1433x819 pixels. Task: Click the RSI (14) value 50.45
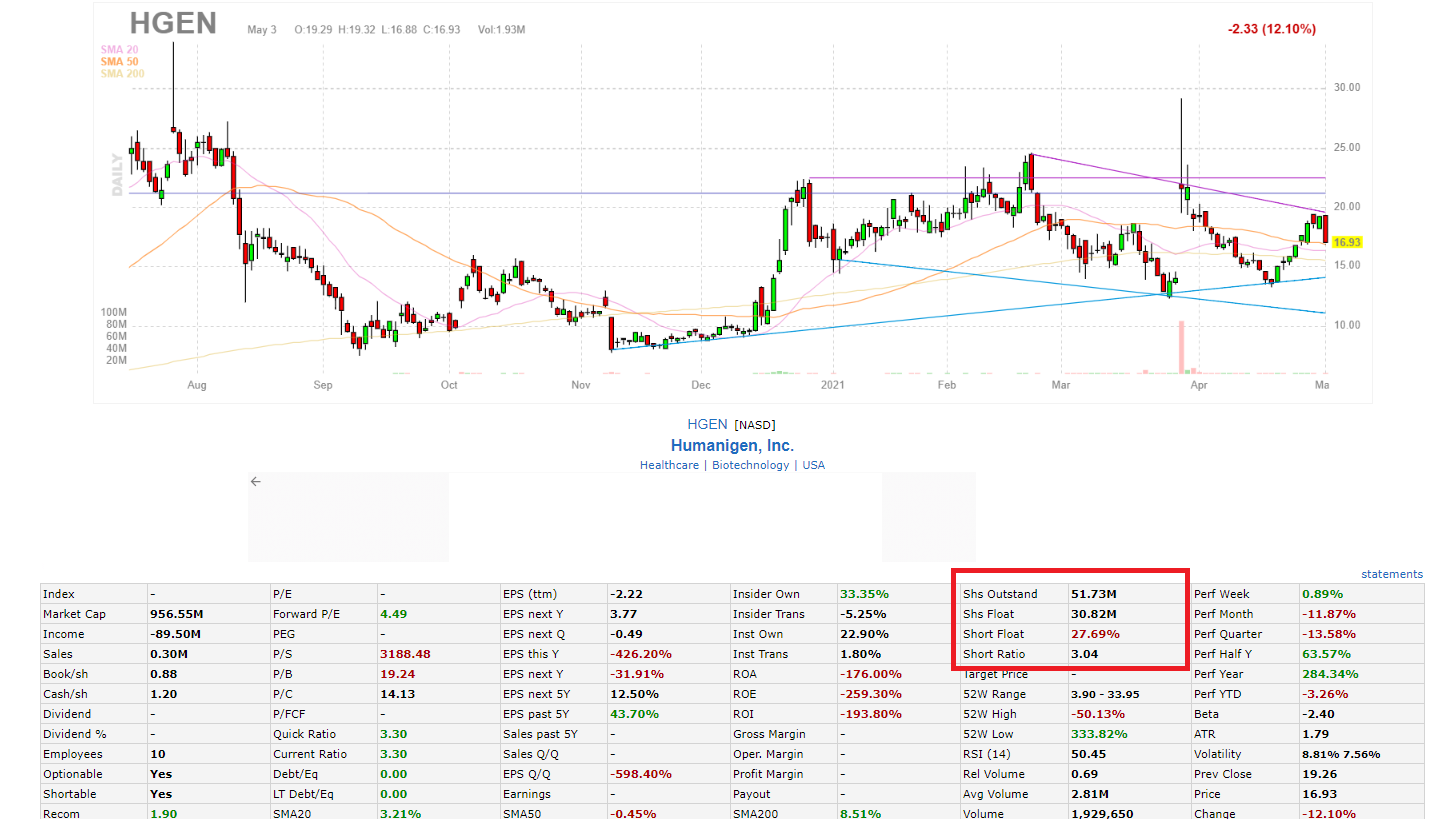click(x=1088, y=754)
